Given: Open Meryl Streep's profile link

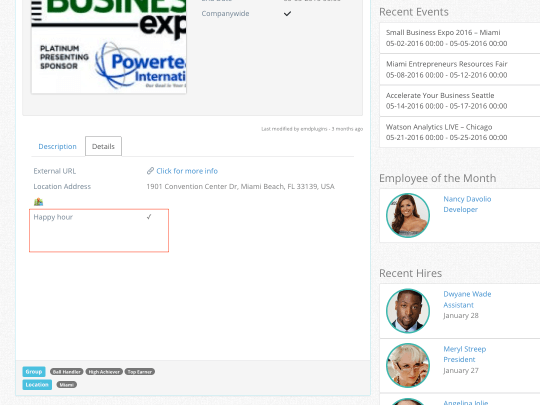Looking at the screenshot, I should click(465, 349).
